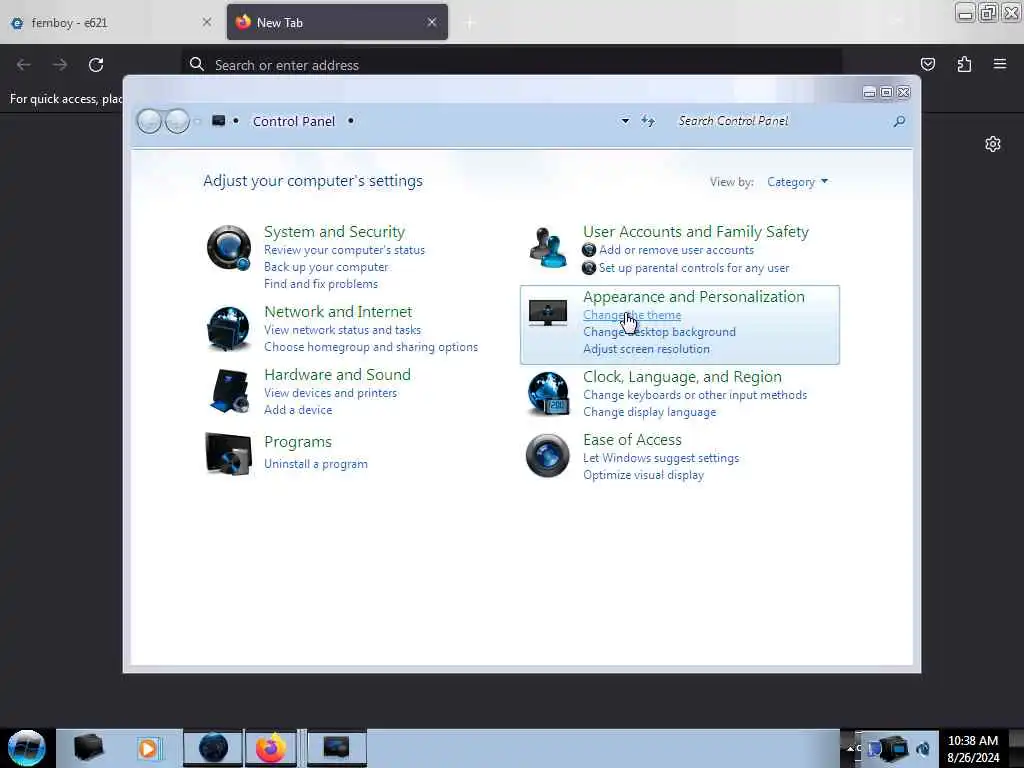
Task: Close the femboy - e621 tab
Action: pyautogui.click(x=206, y=22)
